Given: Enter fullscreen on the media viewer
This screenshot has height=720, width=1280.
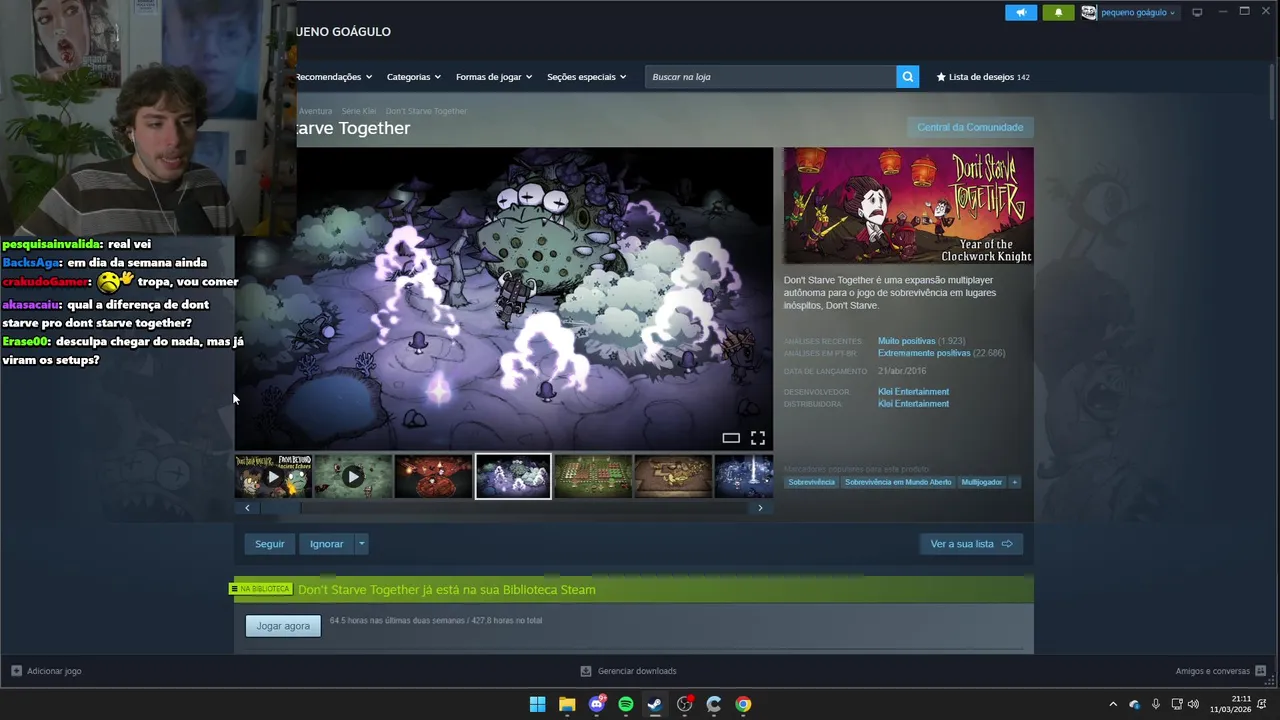Looking at the screenshot, I should point(758,438).
